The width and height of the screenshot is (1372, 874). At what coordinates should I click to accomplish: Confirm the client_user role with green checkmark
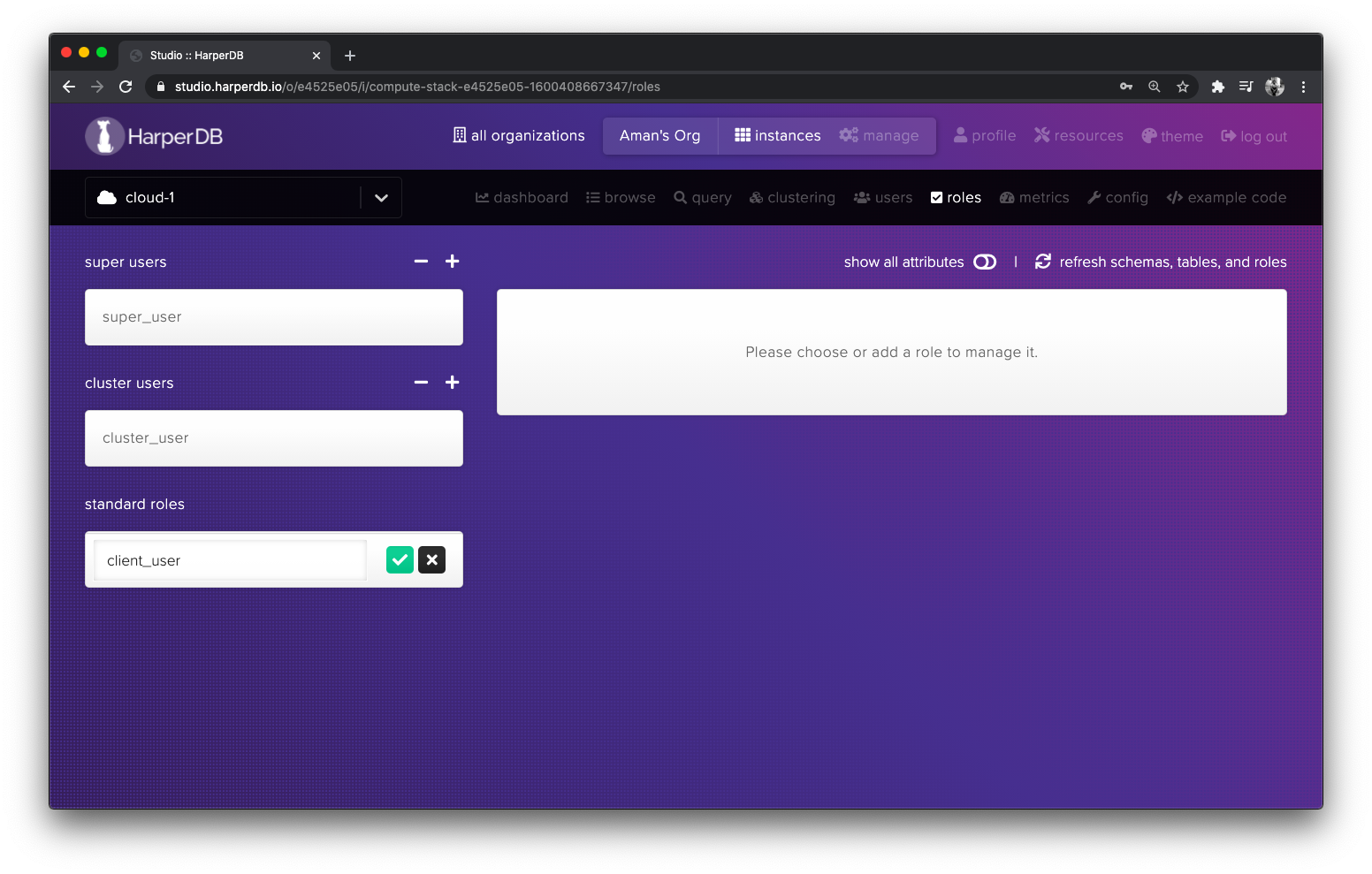[x=400, y=559]
